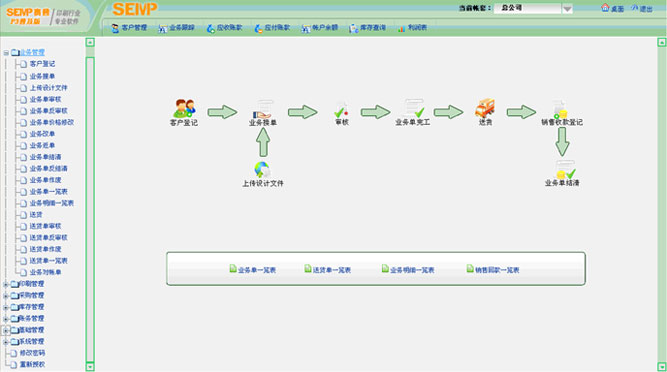Click the 退出 logout link

click(642, 8)
